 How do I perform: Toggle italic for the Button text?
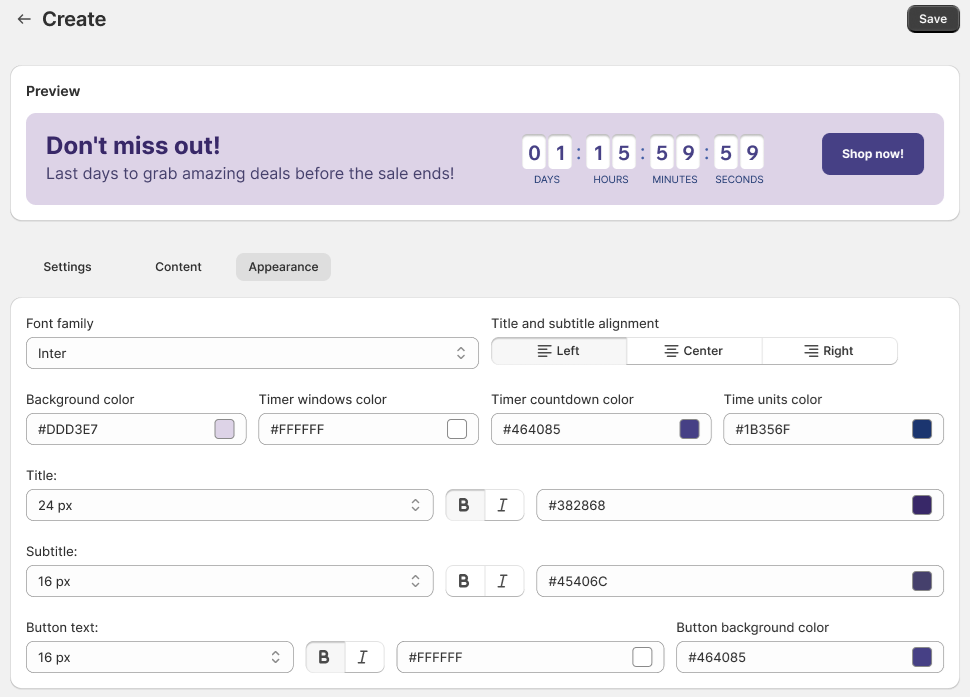pyautogui.click(x=363, y=658)
